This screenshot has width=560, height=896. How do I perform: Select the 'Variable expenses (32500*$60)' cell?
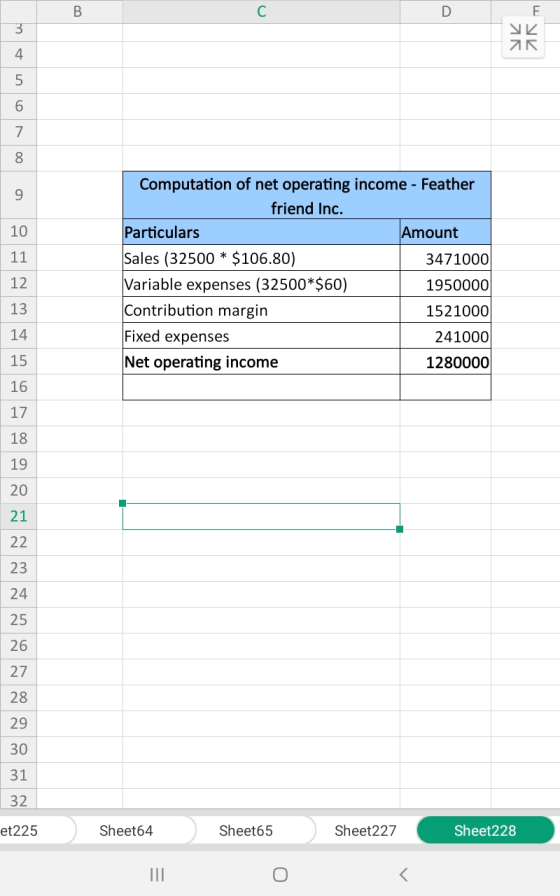tap(261, 284)
